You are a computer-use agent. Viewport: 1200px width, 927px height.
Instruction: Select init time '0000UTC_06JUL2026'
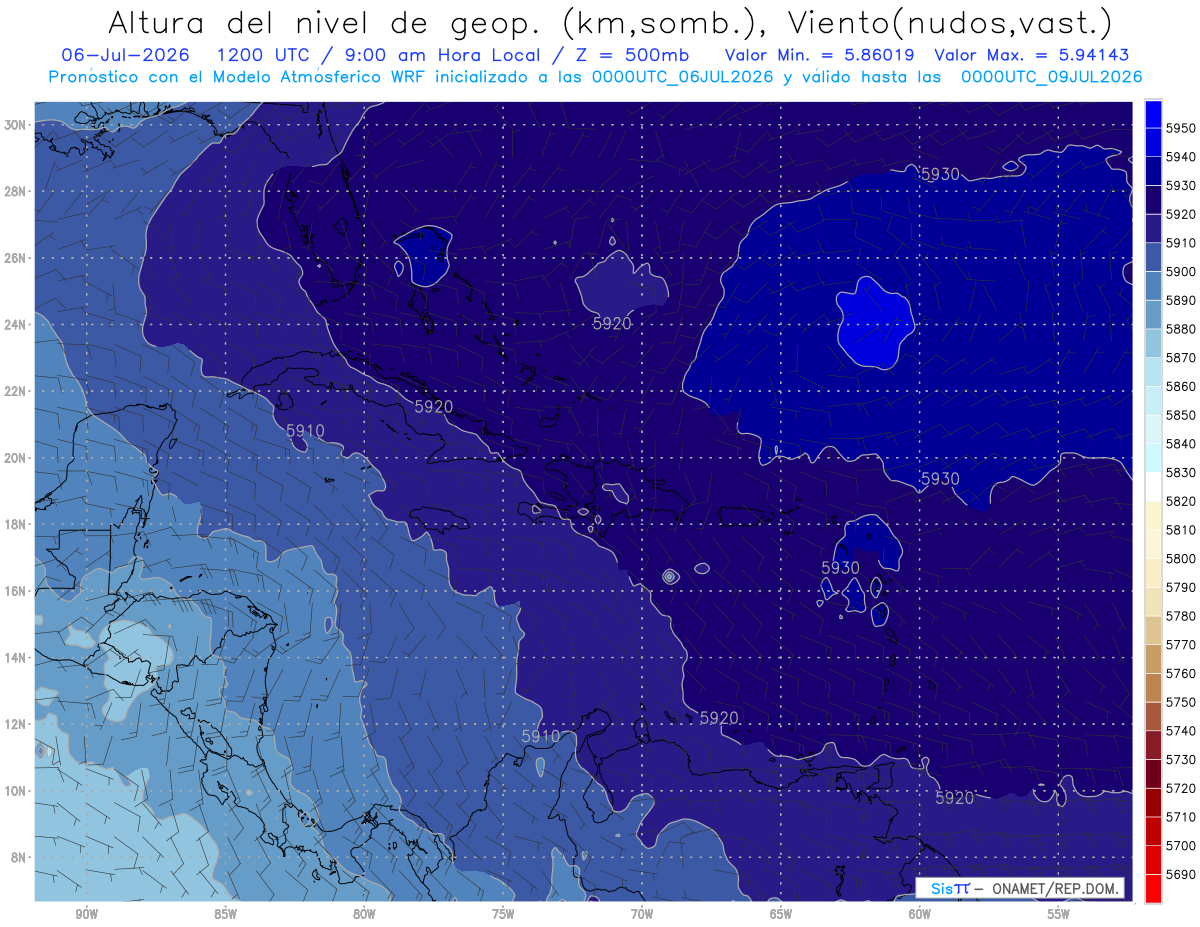pos(683,76)
